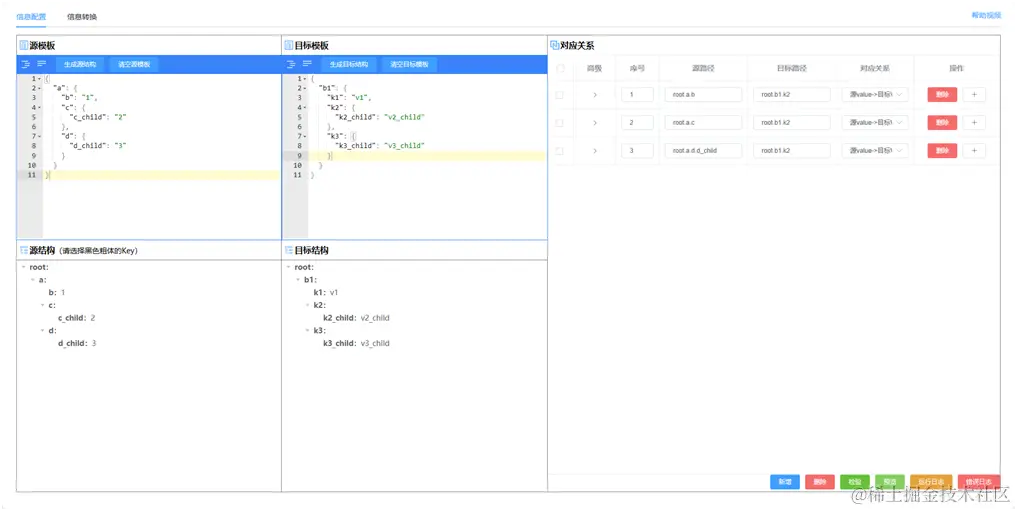Click the blue 新增 button at bottom
This screenshot has height=511, width=1017.
pyautogui.click(x=785, y=482)
